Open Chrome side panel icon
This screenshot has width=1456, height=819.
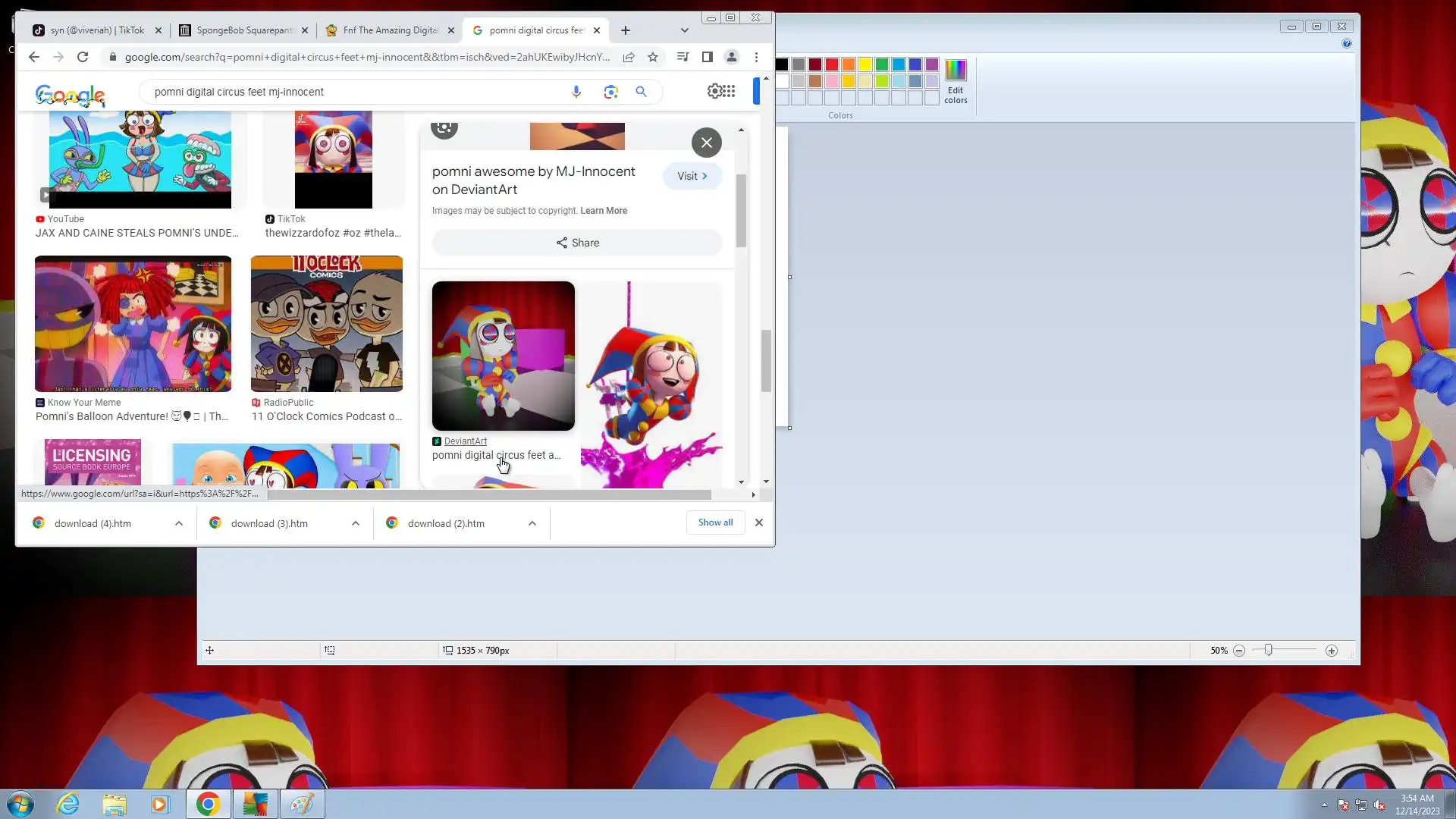(x=707, y=57)
